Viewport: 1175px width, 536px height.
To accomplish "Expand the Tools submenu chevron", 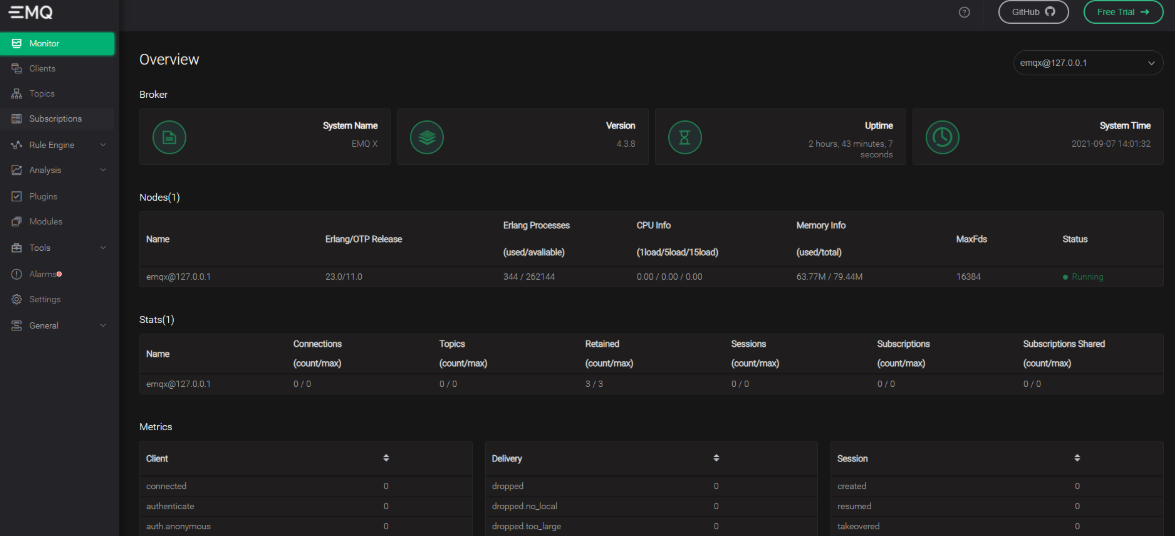I will pos(103,247).
